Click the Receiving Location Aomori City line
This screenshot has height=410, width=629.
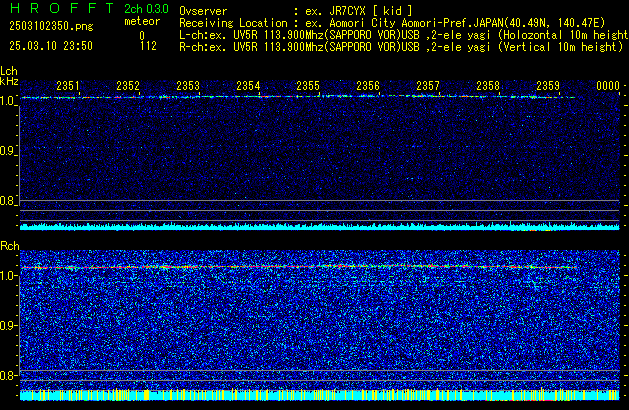[392, 23]
